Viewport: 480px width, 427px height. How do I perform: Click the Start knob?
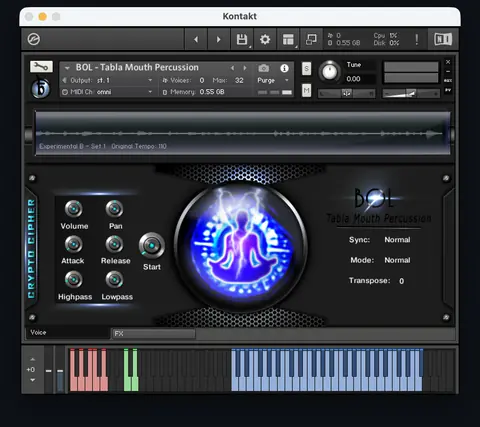pos(152,246)
